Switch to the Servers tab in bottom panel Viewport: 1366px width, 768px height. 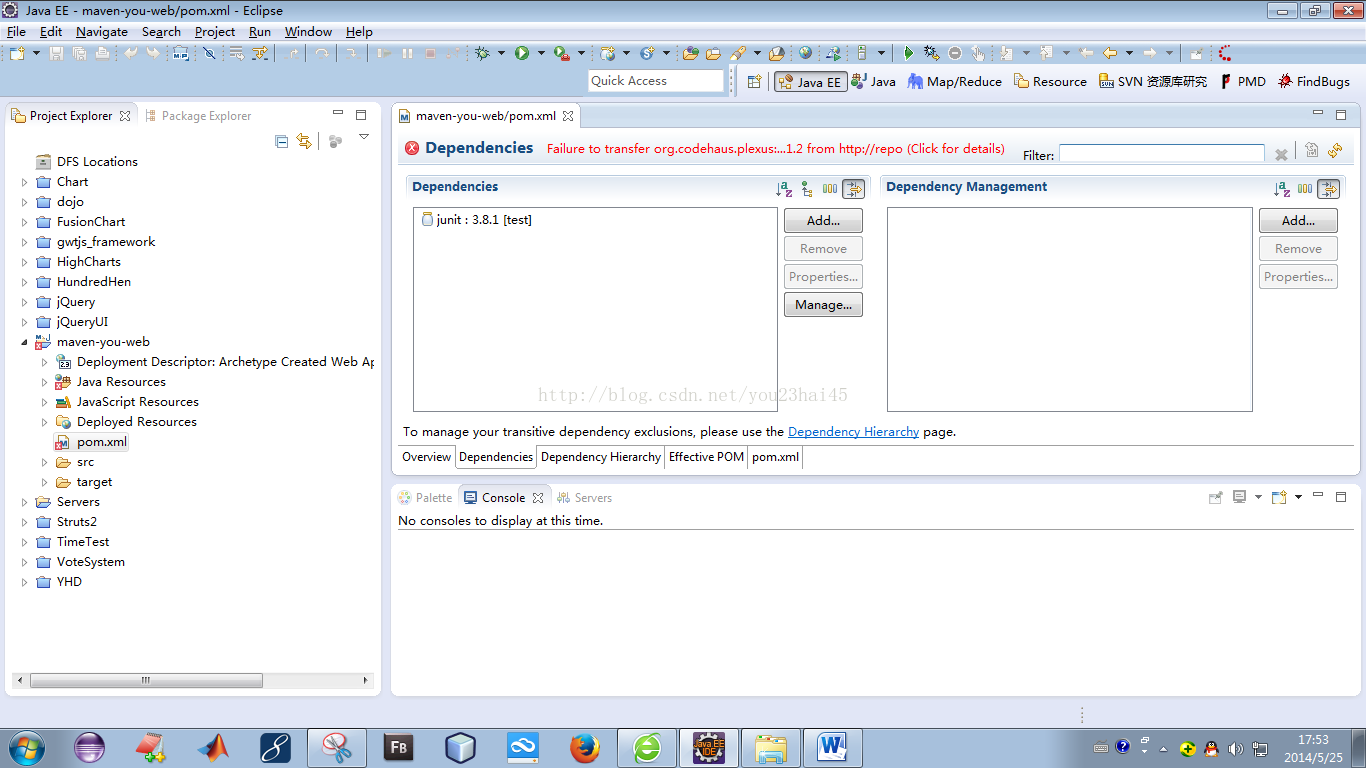point(584,497)
